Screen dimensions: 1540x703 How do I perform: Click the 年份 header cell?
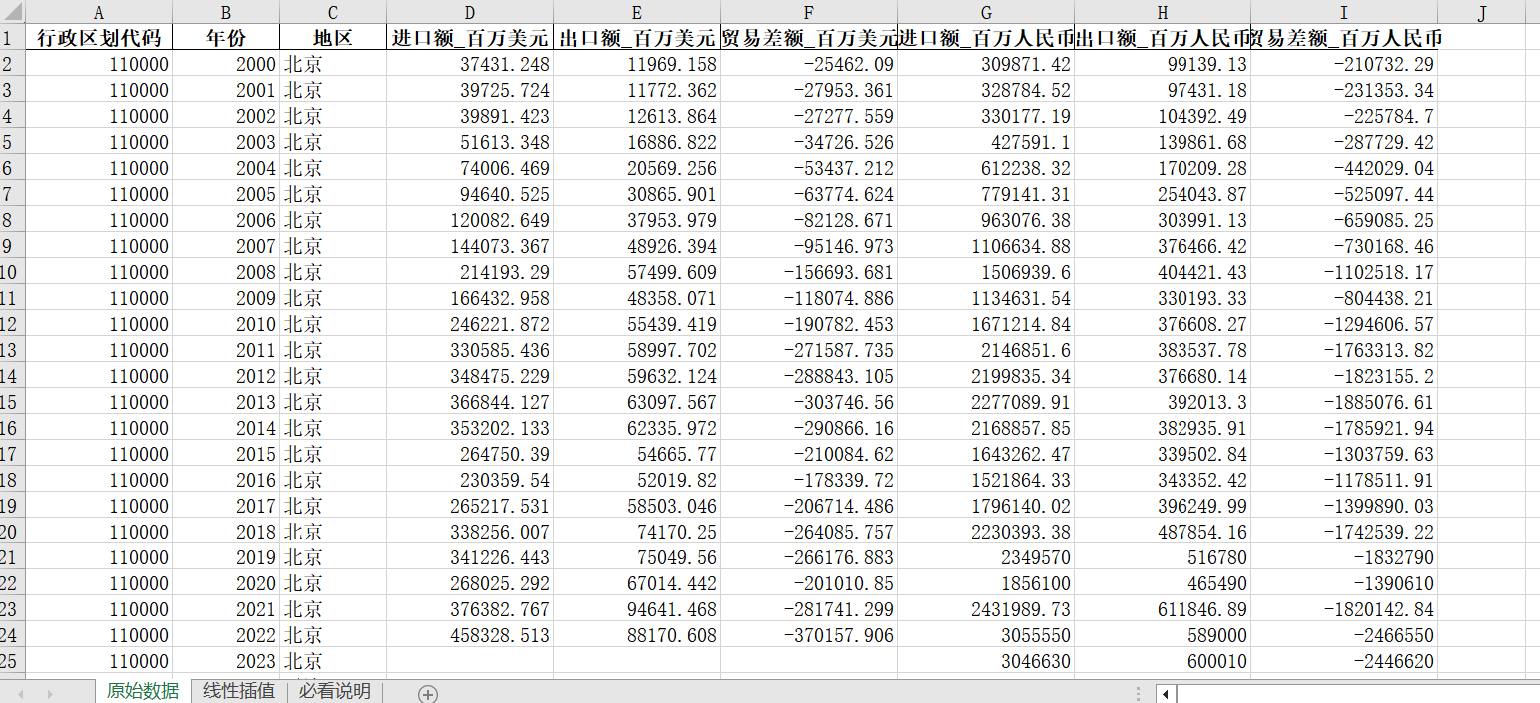(226, 38)
